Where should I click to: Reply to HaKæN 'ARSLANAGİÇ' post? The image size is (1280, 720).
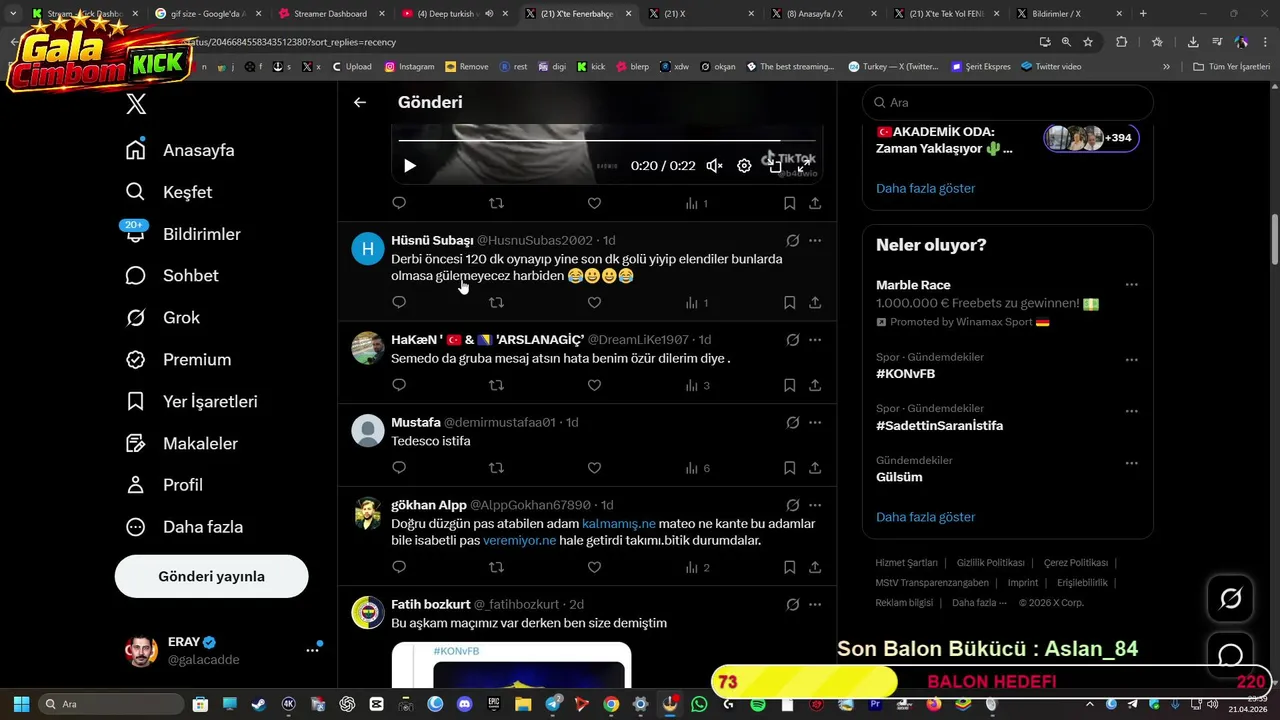[399, 385]
